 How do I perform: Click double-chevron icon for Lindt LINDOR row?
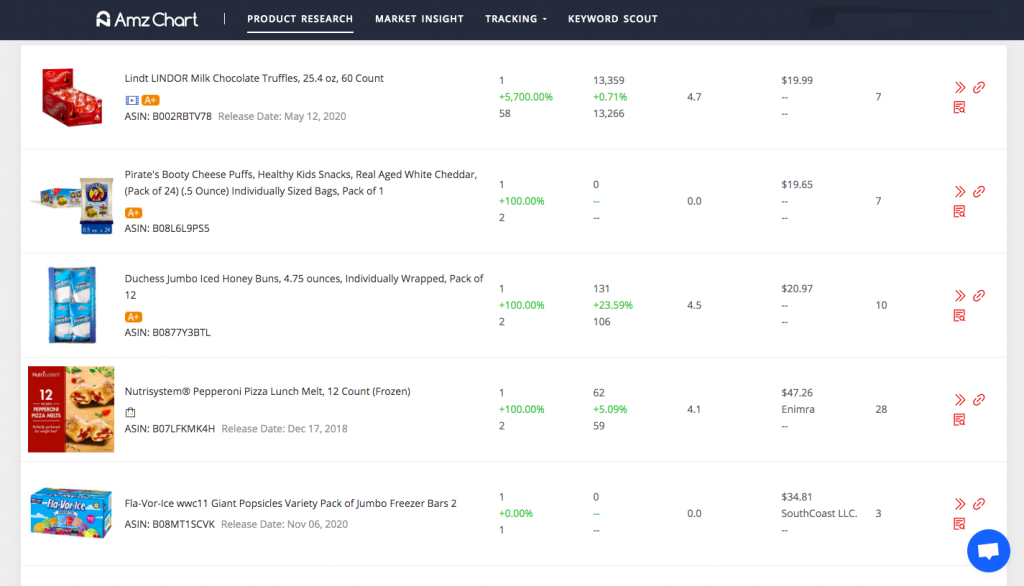click(959, 88)
